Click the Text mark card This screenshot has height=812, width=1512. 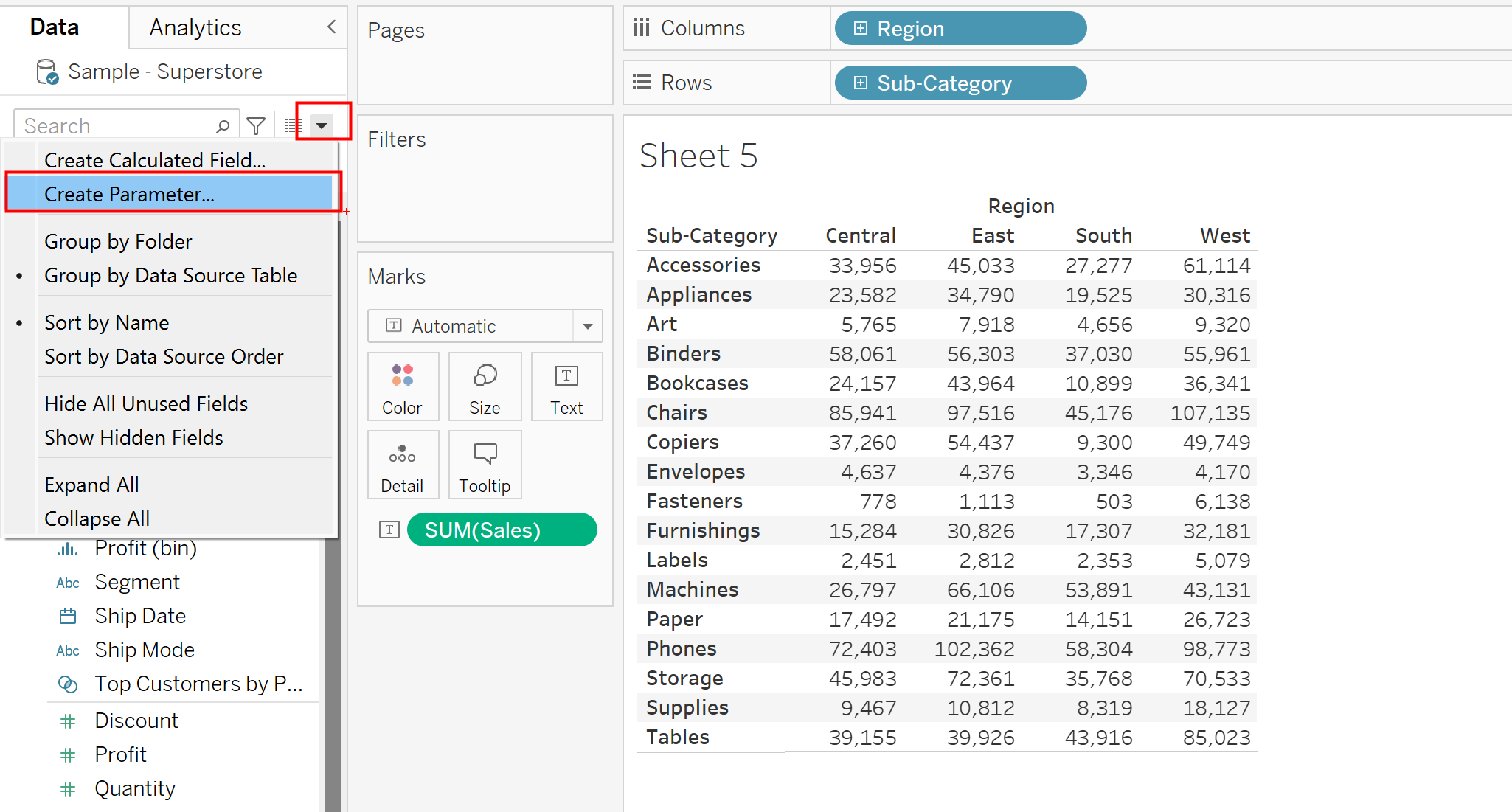click(566, 387)
